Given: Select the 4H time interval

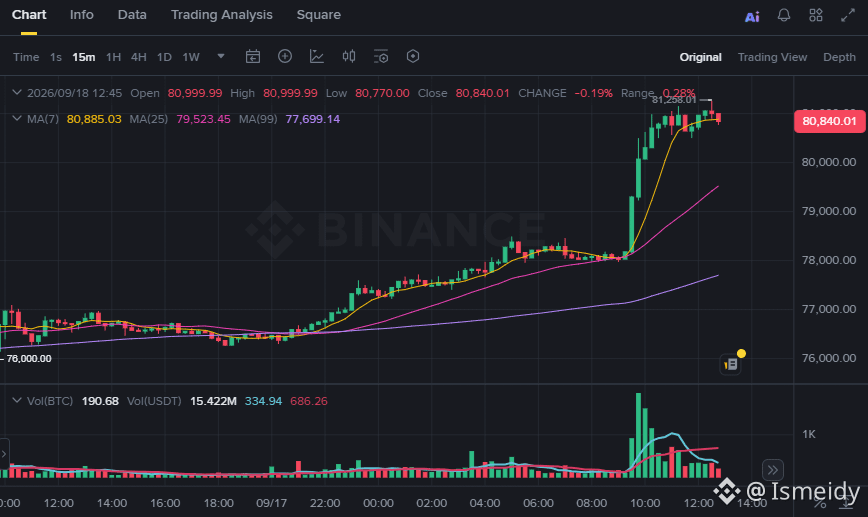Looking at the screenshot, I should 138,57.
